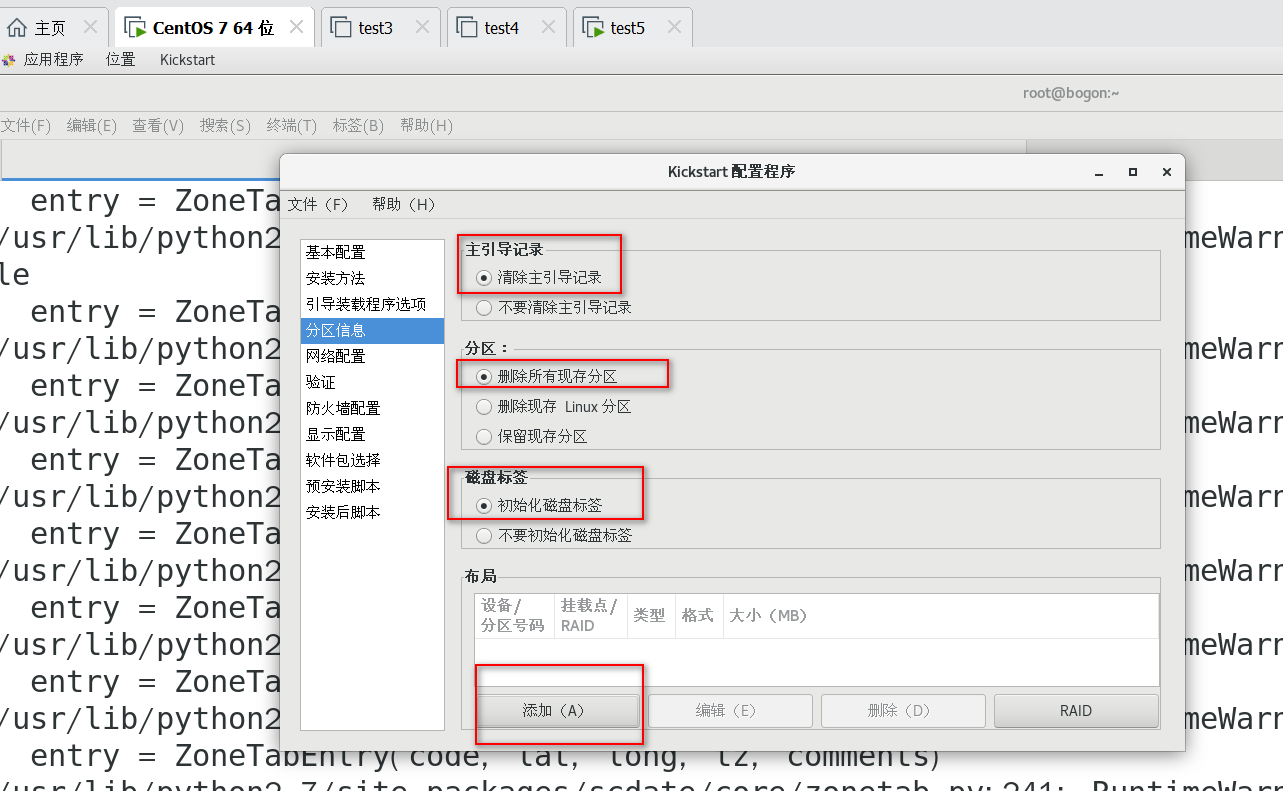
Task: Open terminal 终端(T) menu
Action: (x=291, y=126)
